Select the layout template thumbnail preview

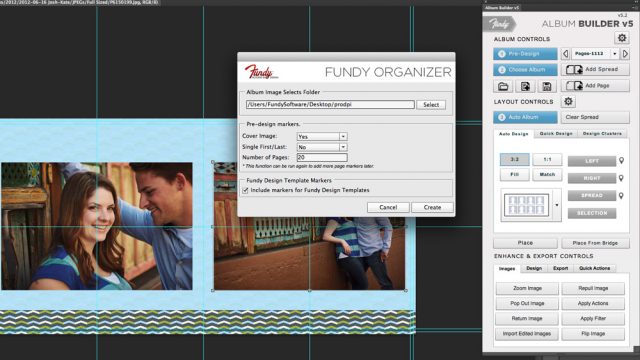click(527, 205)
